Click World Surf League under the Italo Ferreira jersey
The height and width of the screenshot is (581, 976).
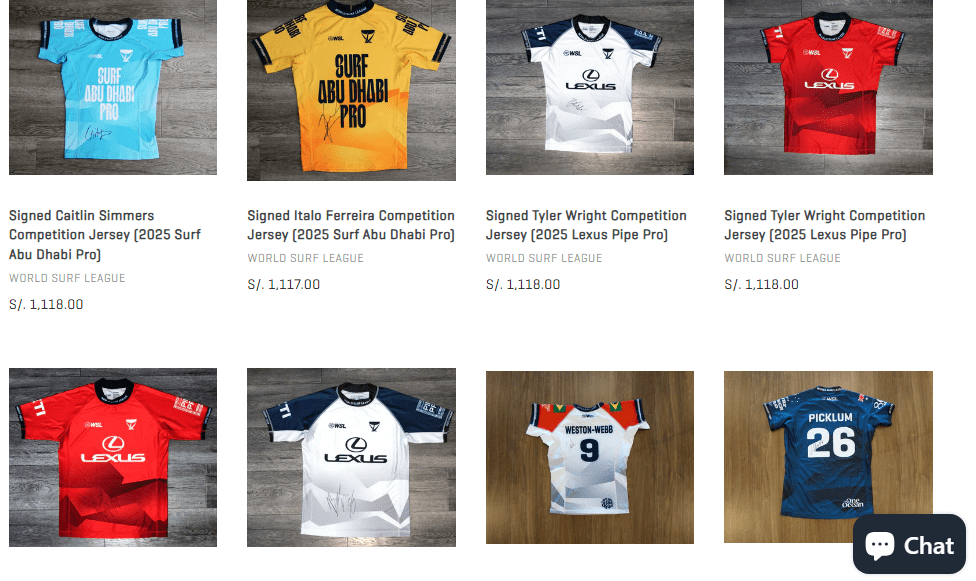coord(306,258)
